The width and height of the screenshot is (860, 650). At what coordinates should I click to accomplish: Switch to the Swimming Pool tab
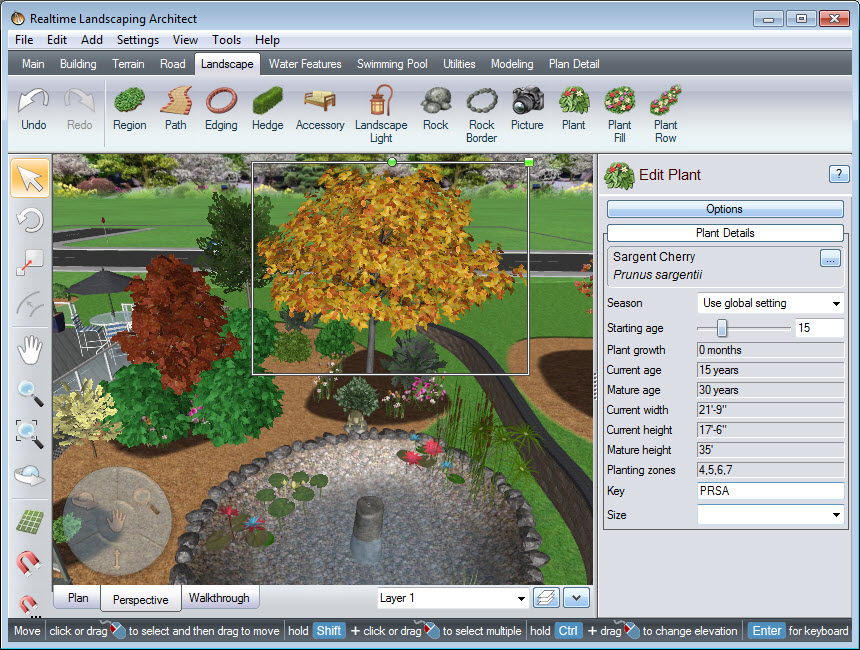pyautogui.click(x=392, y=64)
